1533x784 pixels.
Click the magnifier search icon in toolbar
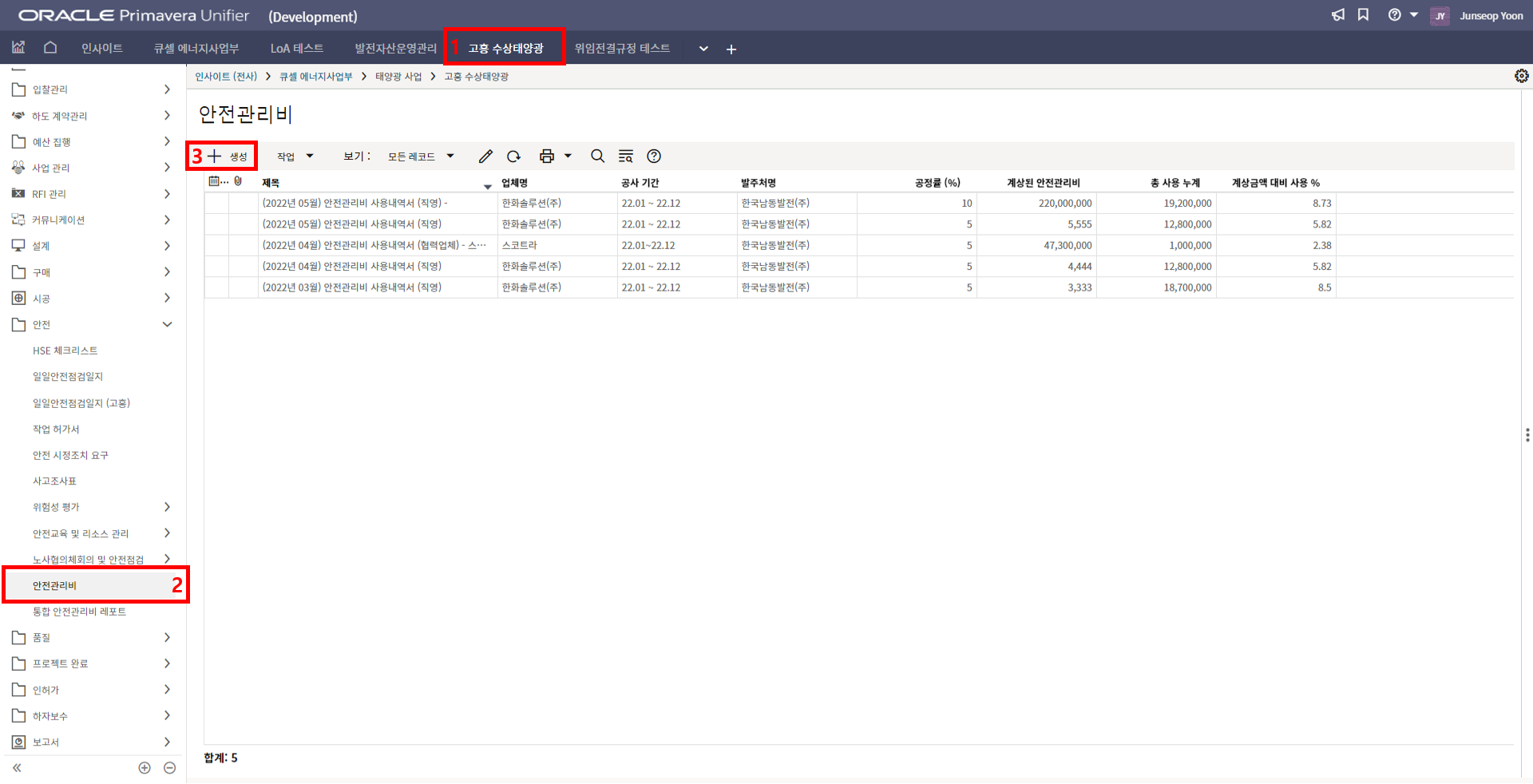pos(597,156)
